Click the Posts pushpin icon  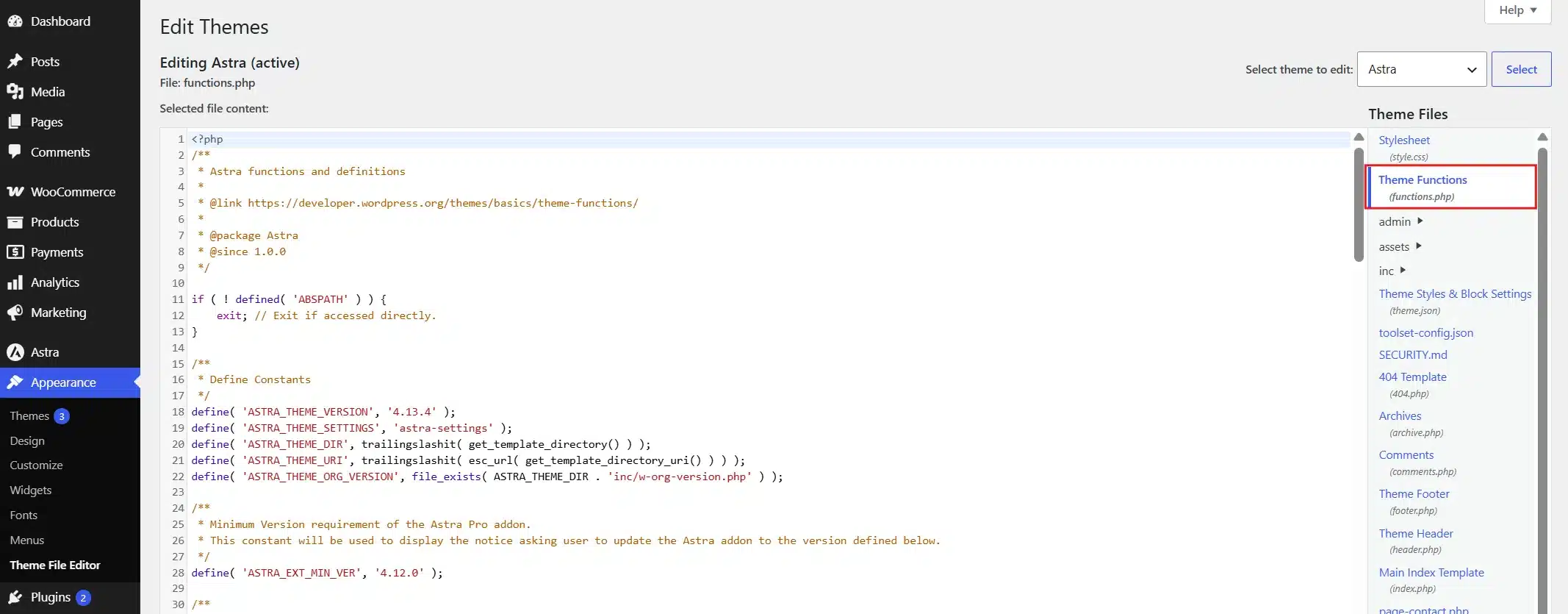click(x=15, y=61)
